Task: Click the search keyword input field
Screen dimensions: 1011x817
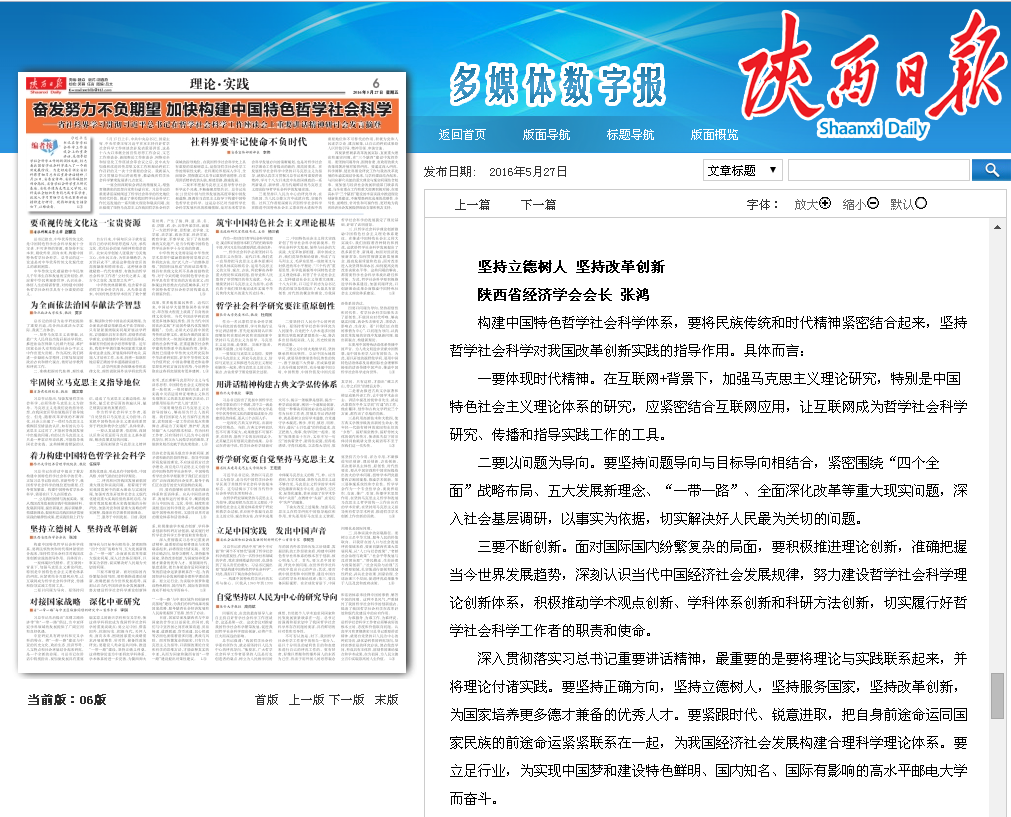Action: point(879,170)
